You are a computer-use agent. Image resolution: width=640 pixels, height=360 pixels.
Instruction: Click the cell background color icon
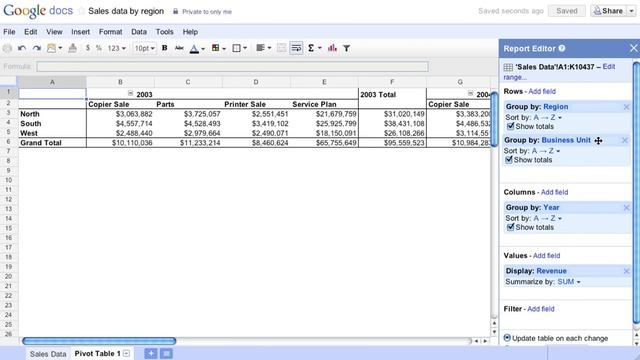(x=216, y=48)
